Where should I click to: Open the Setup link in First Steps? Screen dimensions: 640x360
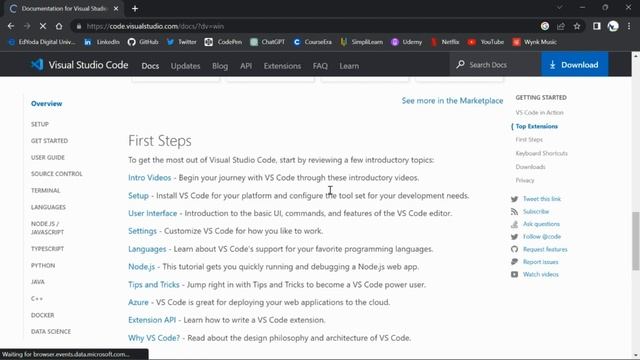point(138,196)
